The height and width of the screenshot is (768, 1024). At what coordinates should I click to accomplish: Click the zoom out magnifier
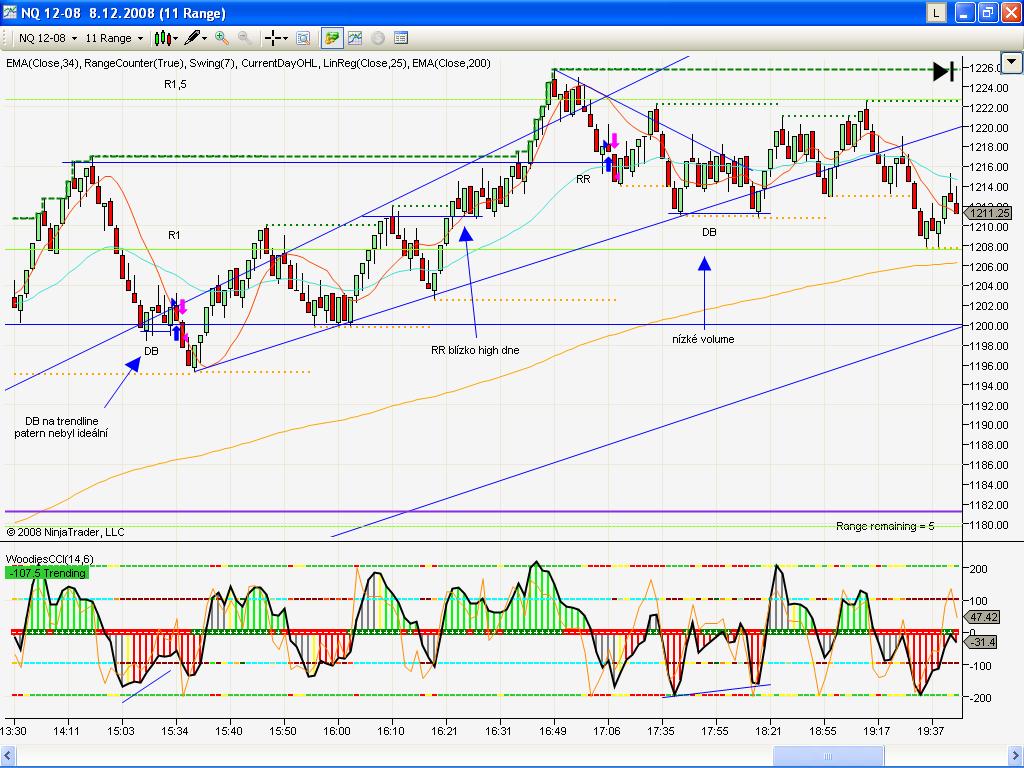click(244, 38)
